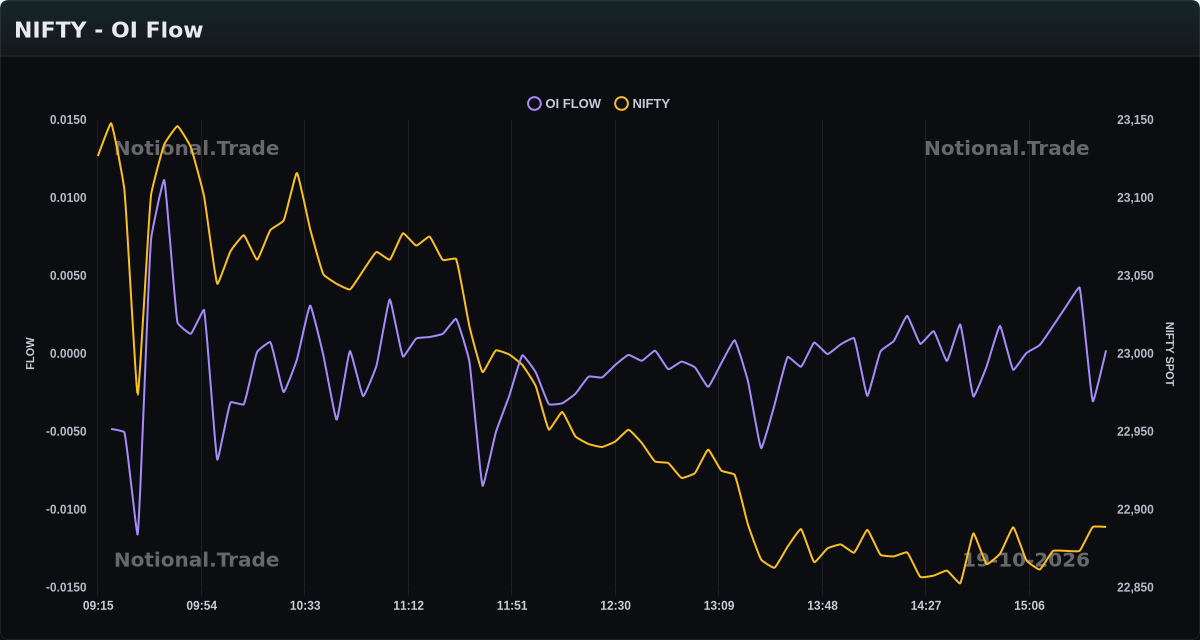The height and width of the screenshot is (640, 1200).
Task: Click the -0.0100 flow axis value
Action: pyautogui.click(x=66, y=510)
